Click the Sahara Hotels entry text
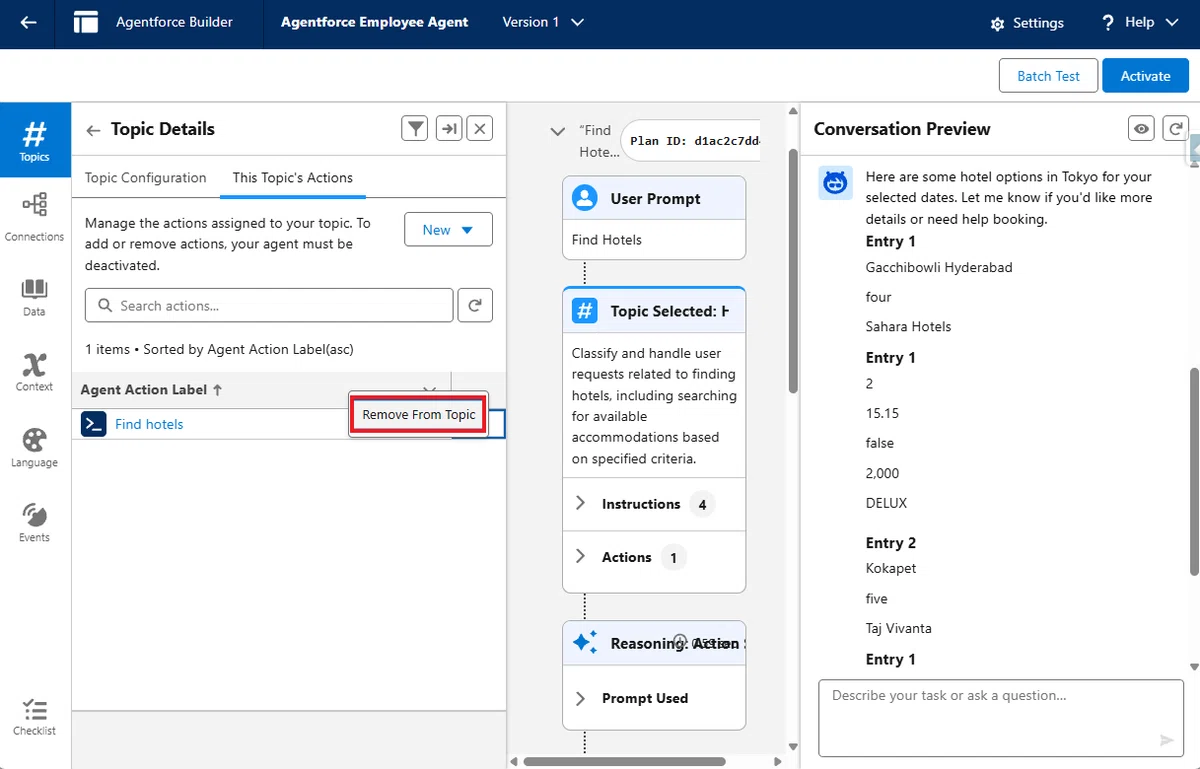1200x769 pixels. pyautogui.click(x=908, y=327)
